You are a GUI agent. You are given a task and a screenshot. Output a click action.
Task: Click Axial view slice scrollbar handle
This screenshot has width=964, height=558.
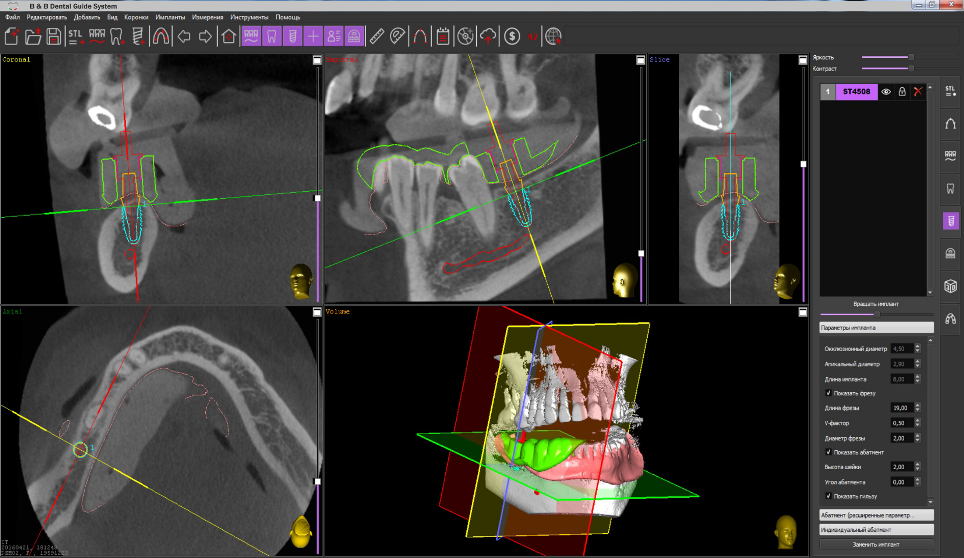click(x=317, y=482)
